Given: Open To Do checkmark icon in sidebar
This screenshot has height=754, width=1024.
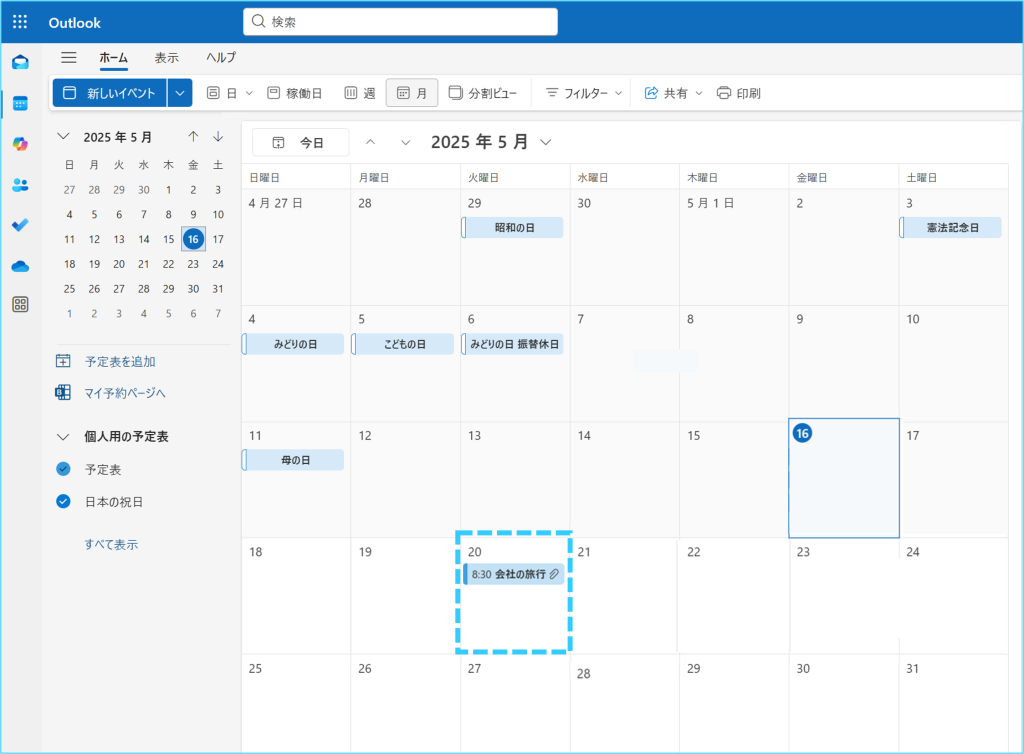Looking at the screenshot, I should [20, 225].
